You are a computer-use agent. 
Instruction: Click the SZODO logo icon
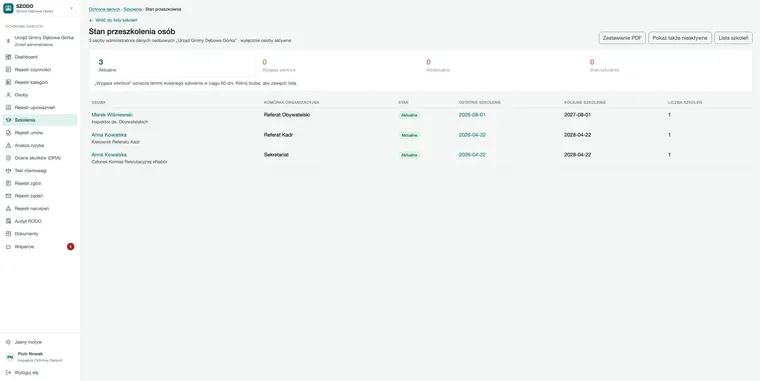(8, 8)
